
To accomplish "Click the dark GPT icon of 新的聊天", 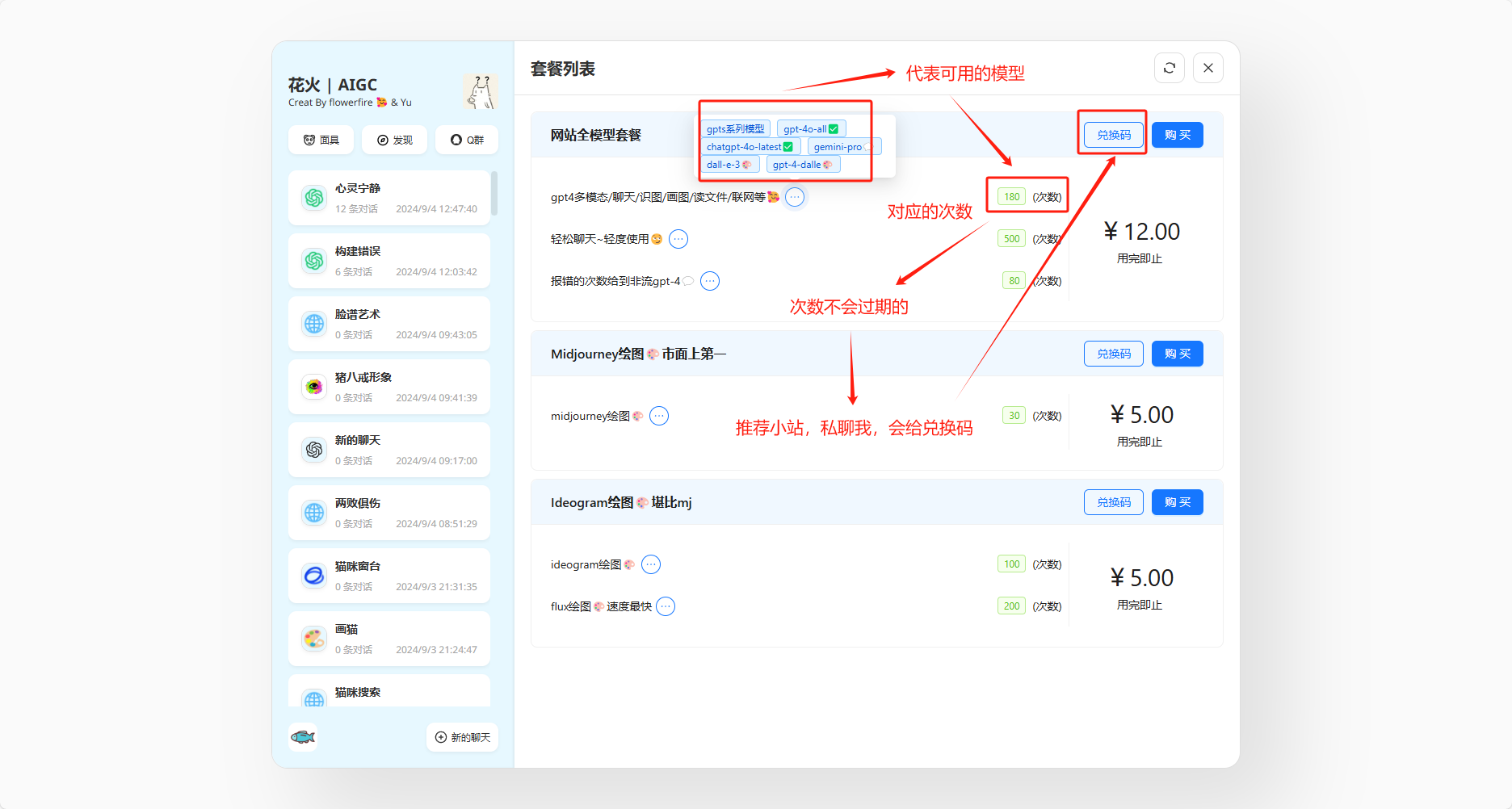I will point(314,450).
